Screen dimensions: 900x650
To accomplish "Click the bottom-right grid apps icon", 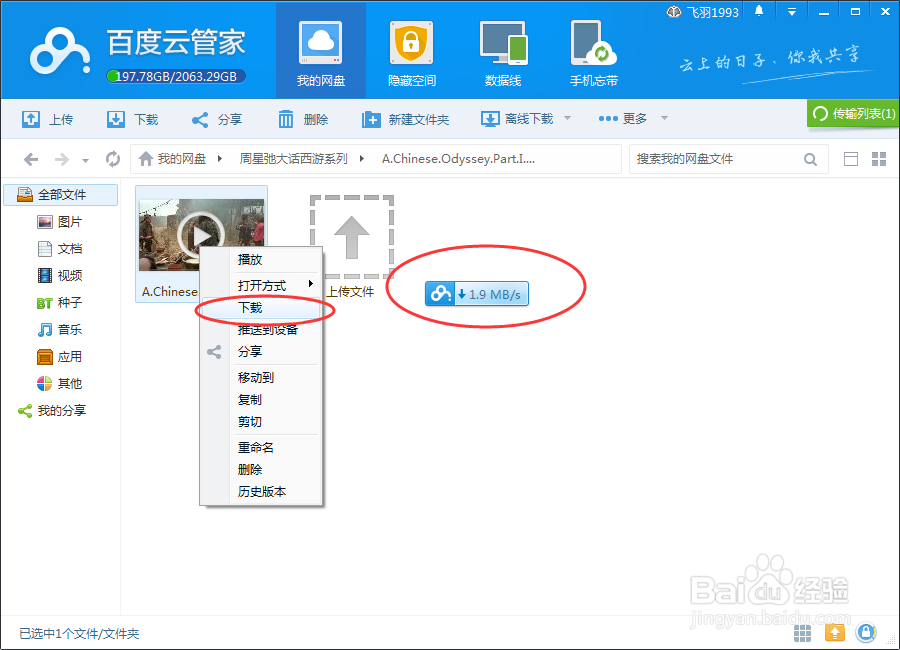I will pyautogui.click(x=802, y=633).
